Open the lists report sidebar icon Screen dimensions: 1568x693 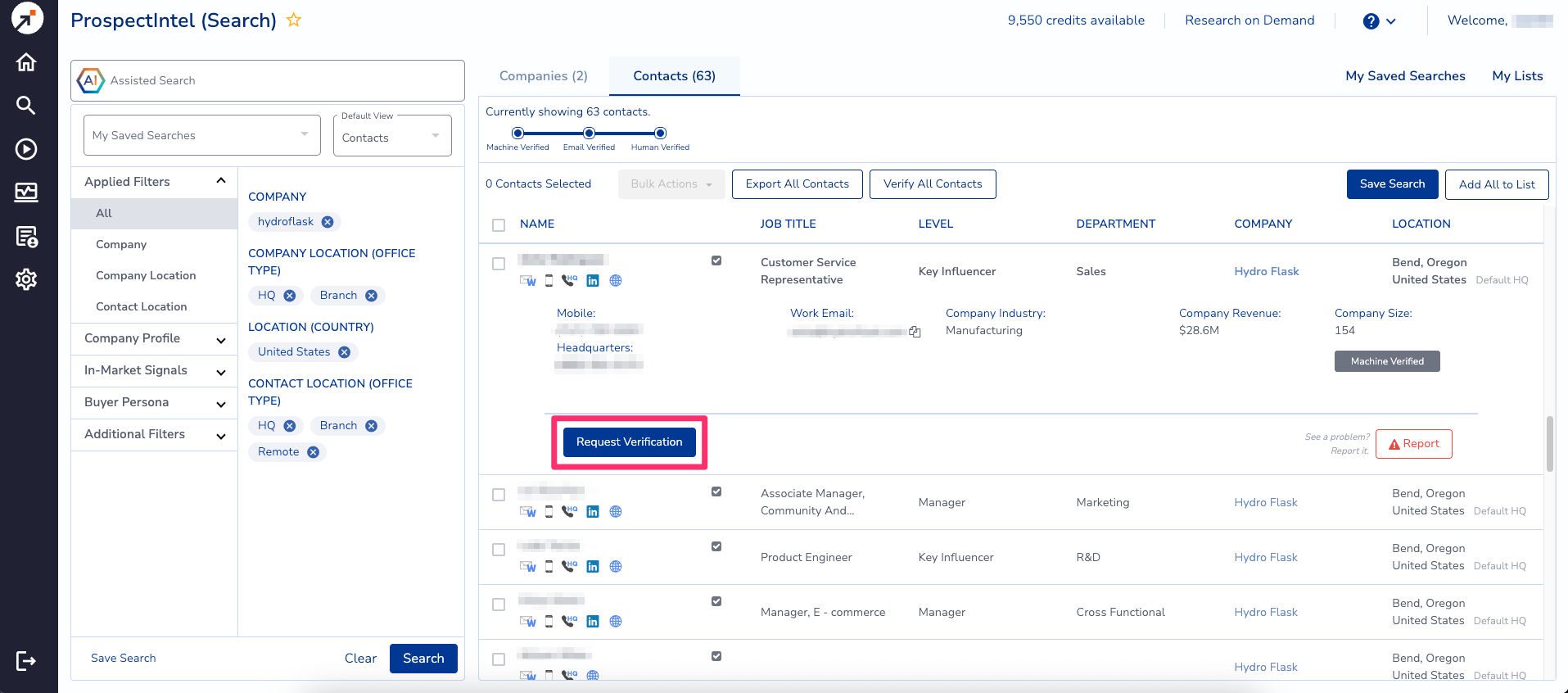(x=26, y=236)
